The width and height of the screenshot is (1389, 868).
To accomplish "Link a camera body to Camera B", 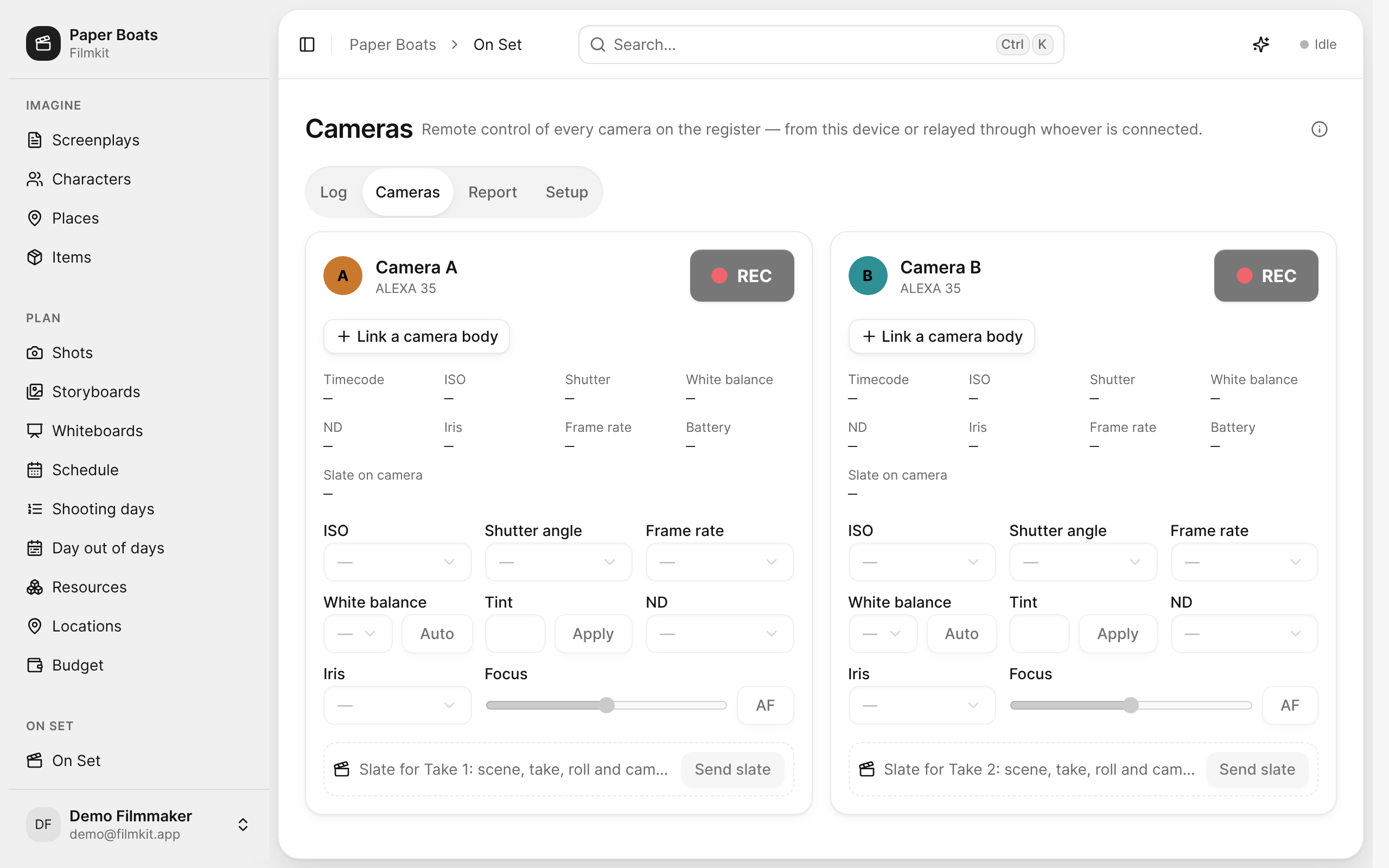I will [x=941, y=336].
